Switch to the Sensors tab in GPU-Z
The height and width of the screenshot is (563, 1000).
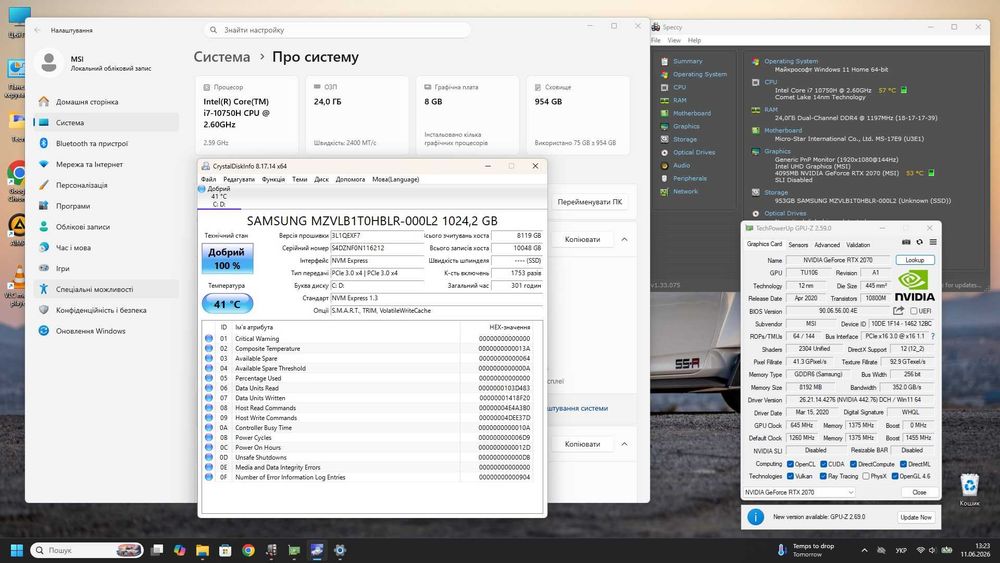point(798,245)
